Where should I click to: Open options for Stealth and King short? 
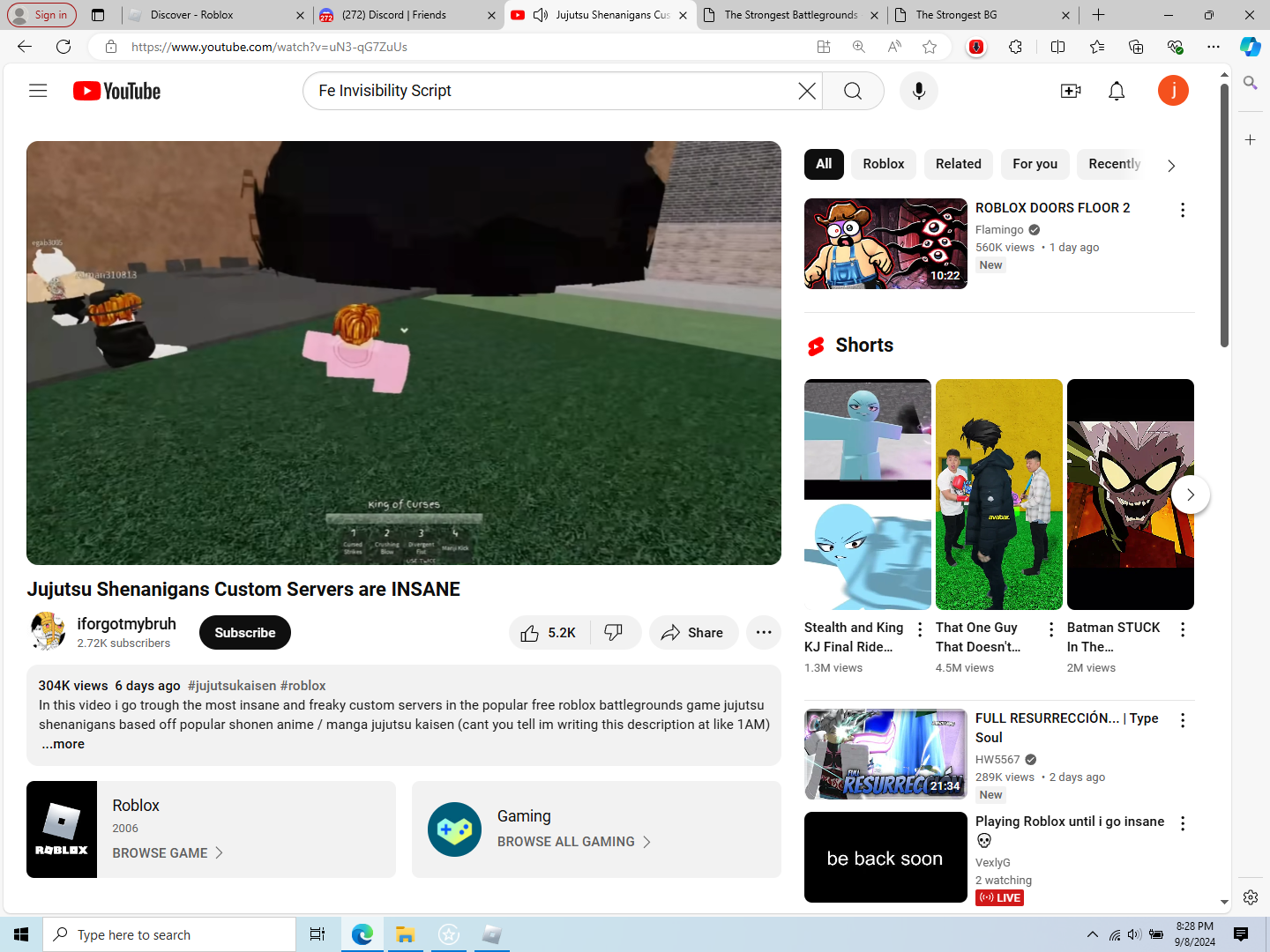[x=920, y=629]
